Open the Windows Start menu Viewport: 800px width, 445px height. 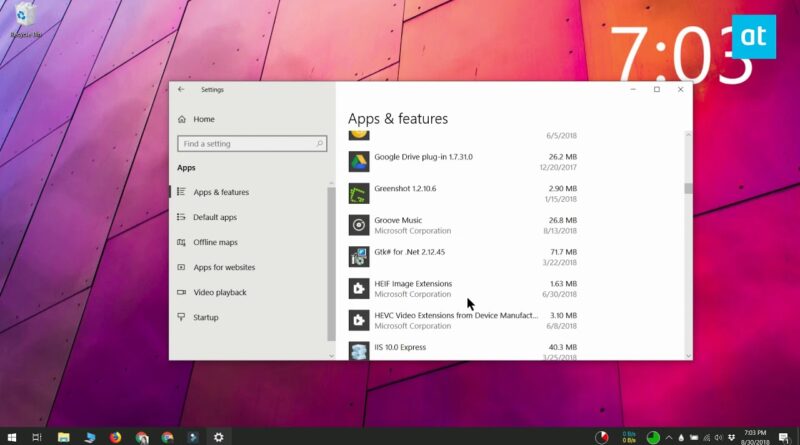tap(12, 437)
